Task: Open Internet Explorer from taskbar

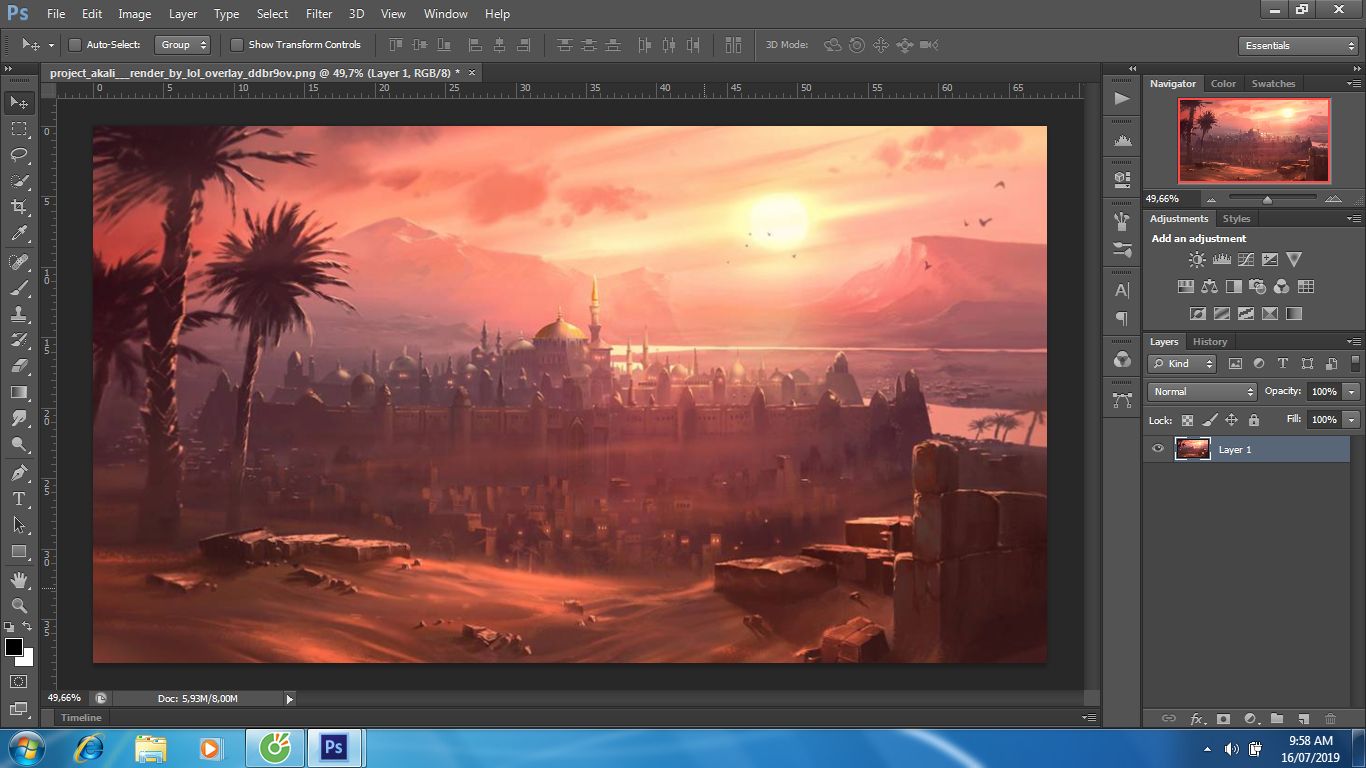Action: click(x=90, y=748)
